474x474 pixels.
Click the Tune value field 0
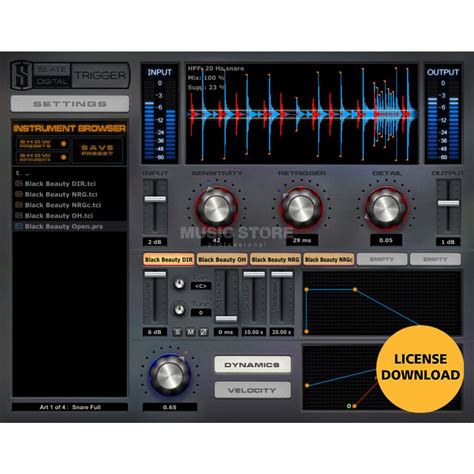pos(201,313)
